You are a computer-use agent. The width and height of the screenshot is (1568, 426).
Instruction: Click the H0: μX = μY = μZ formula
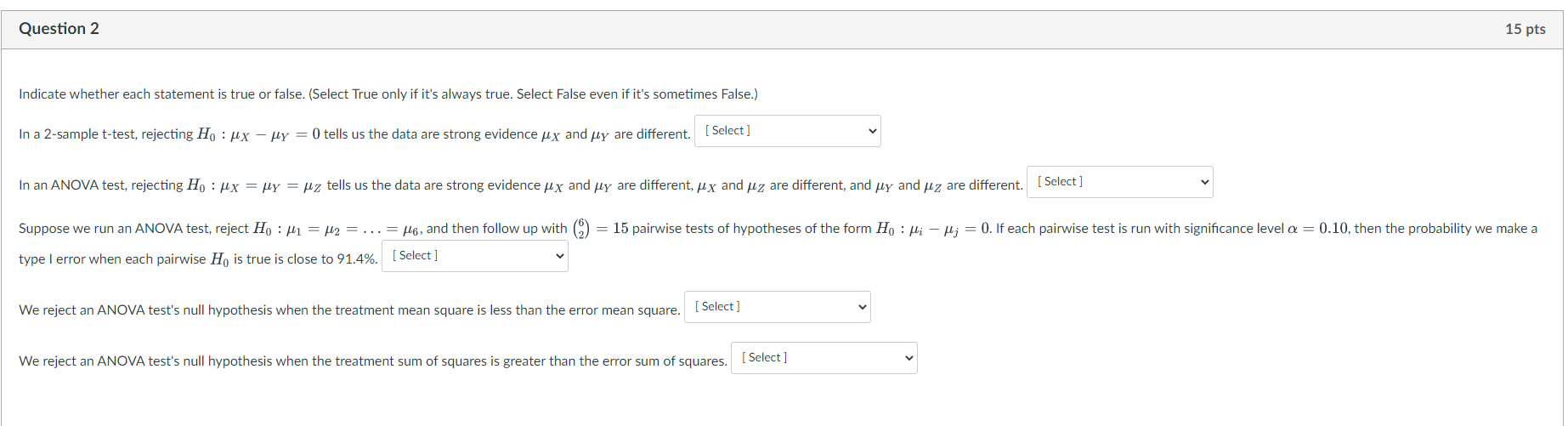tap(254, 185)
